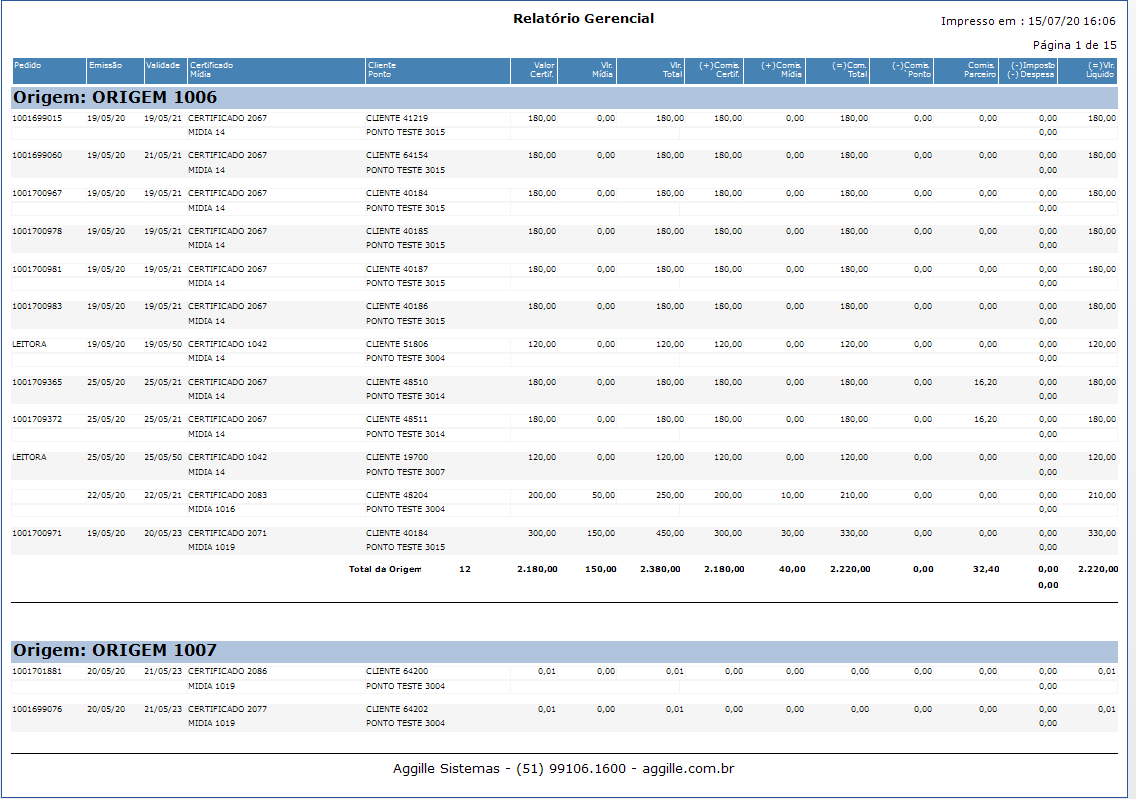Click the Impresso em timestamp
Viewport: 1136px width, 799px height.
1028,21
